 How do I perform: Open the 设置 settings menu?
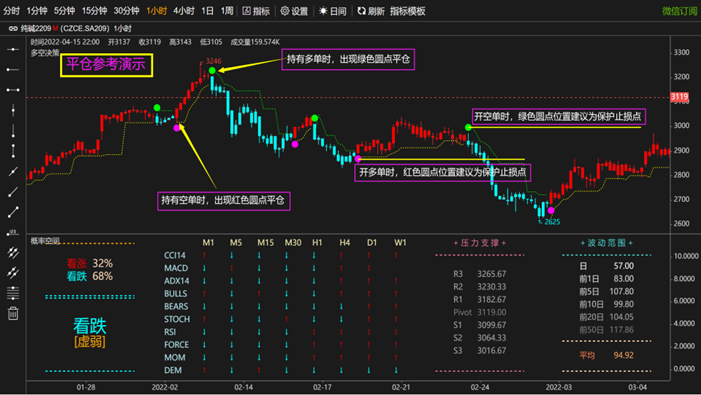point(294,11)
